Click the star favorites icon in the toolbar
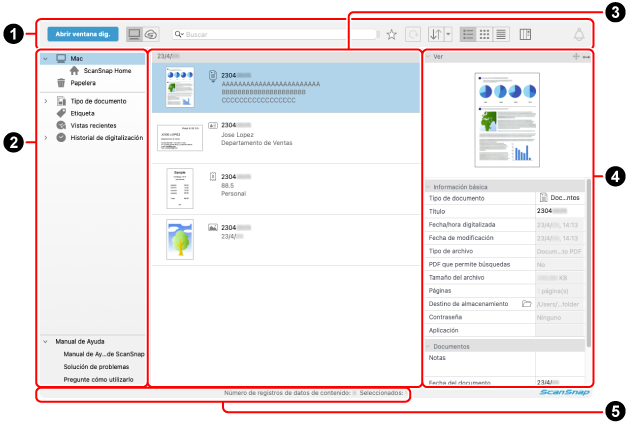The height and width of the screenshot is (432, 643). 392,34
